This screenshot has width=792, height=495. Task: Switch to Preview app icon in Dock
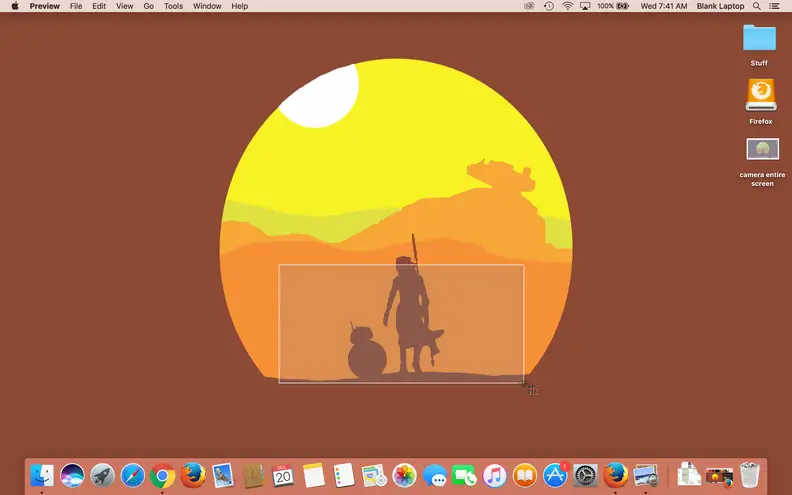(x=646, y=475)
